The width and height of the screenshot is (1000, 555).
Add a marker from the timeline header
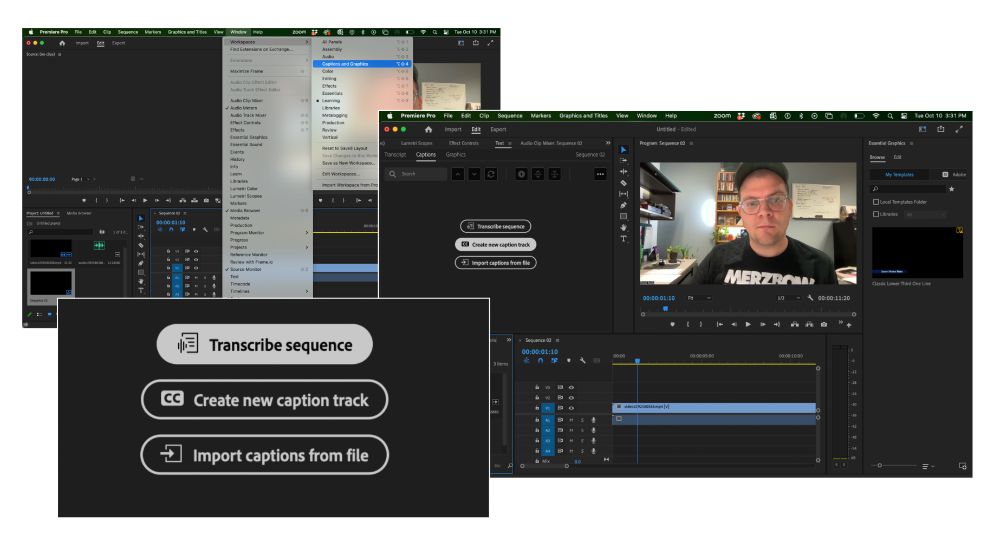(569, 361)
